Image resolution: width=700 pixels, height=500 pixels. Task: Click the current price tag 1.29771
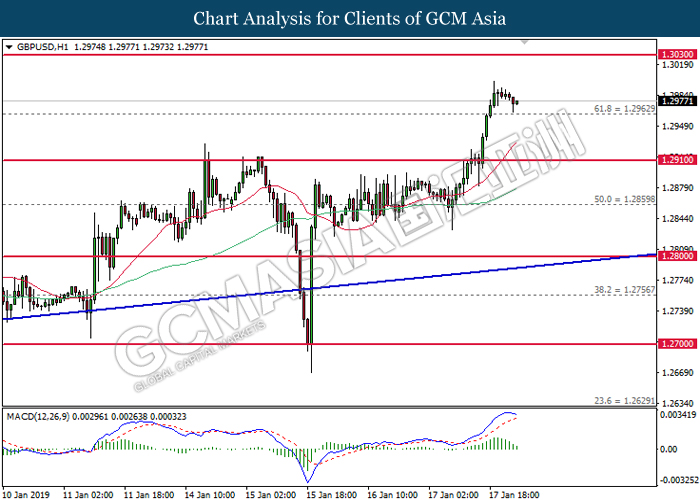click(677, 101)
